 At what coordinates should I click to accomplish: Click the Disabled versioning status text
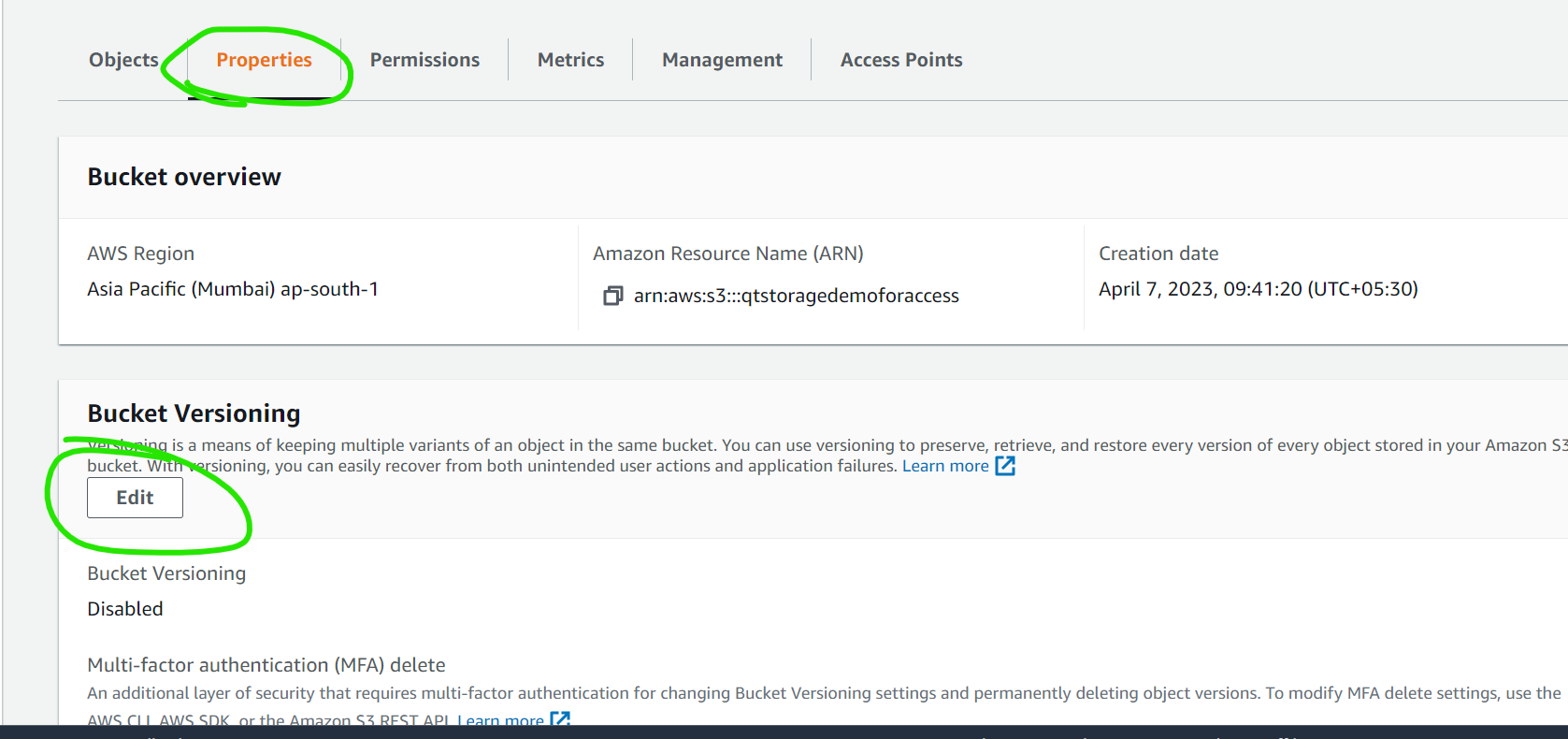click(125, 609)
